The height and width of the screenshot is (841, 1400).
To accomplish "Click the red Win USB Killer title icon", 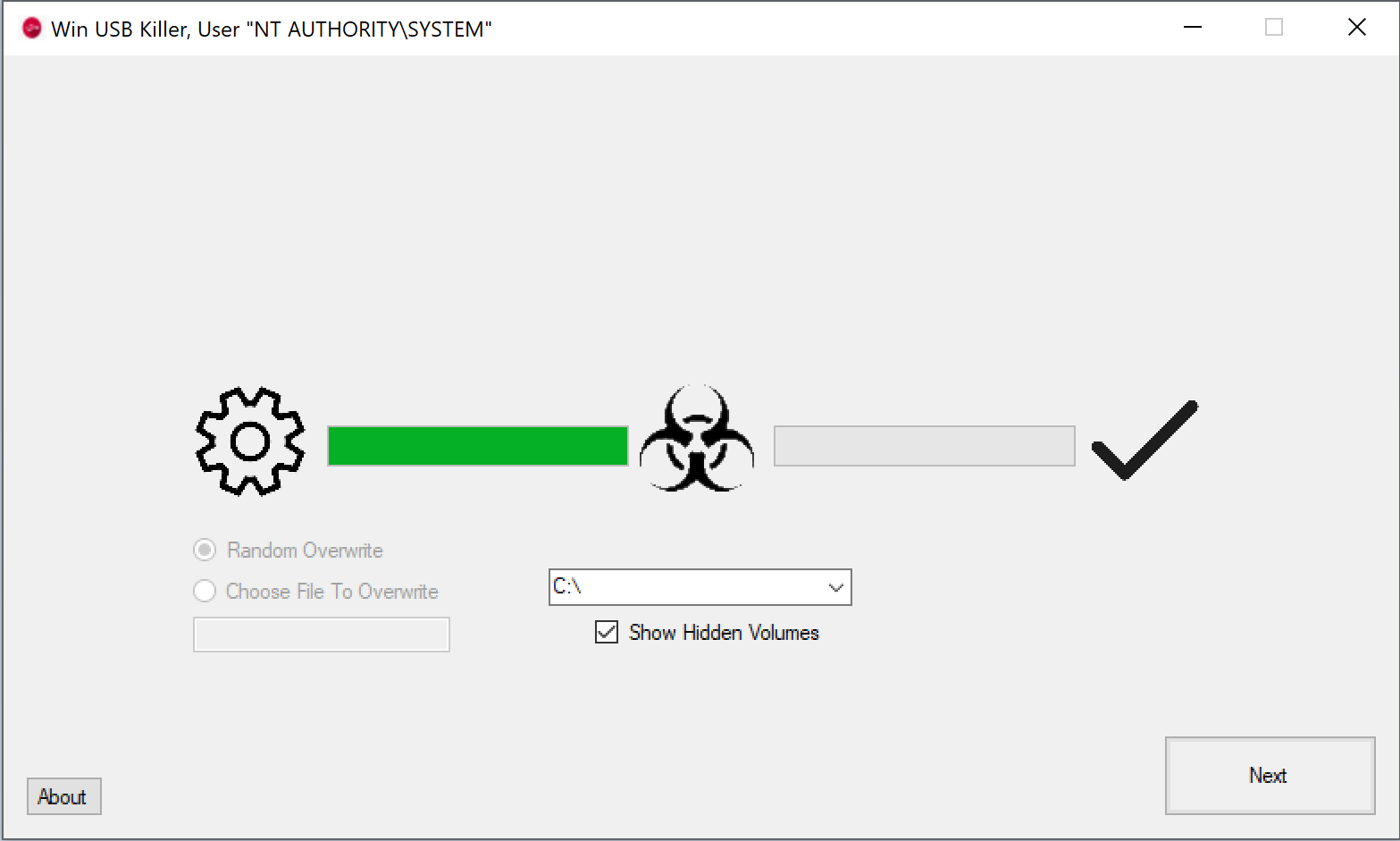I will [32, 29].
